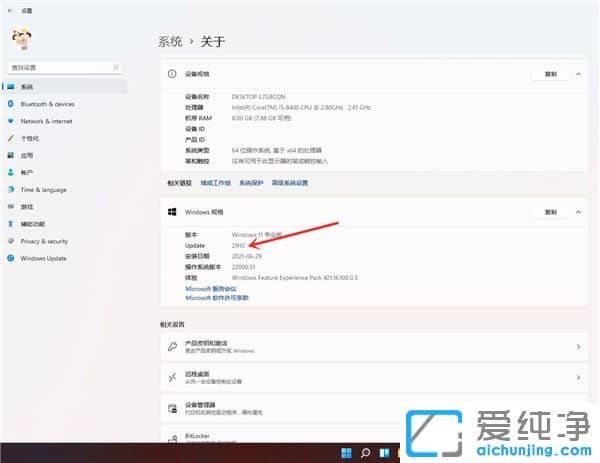Collapse the Windows 规格 specifications section
The width and height of the screenshot is (600, 463).
coord(578,212)
